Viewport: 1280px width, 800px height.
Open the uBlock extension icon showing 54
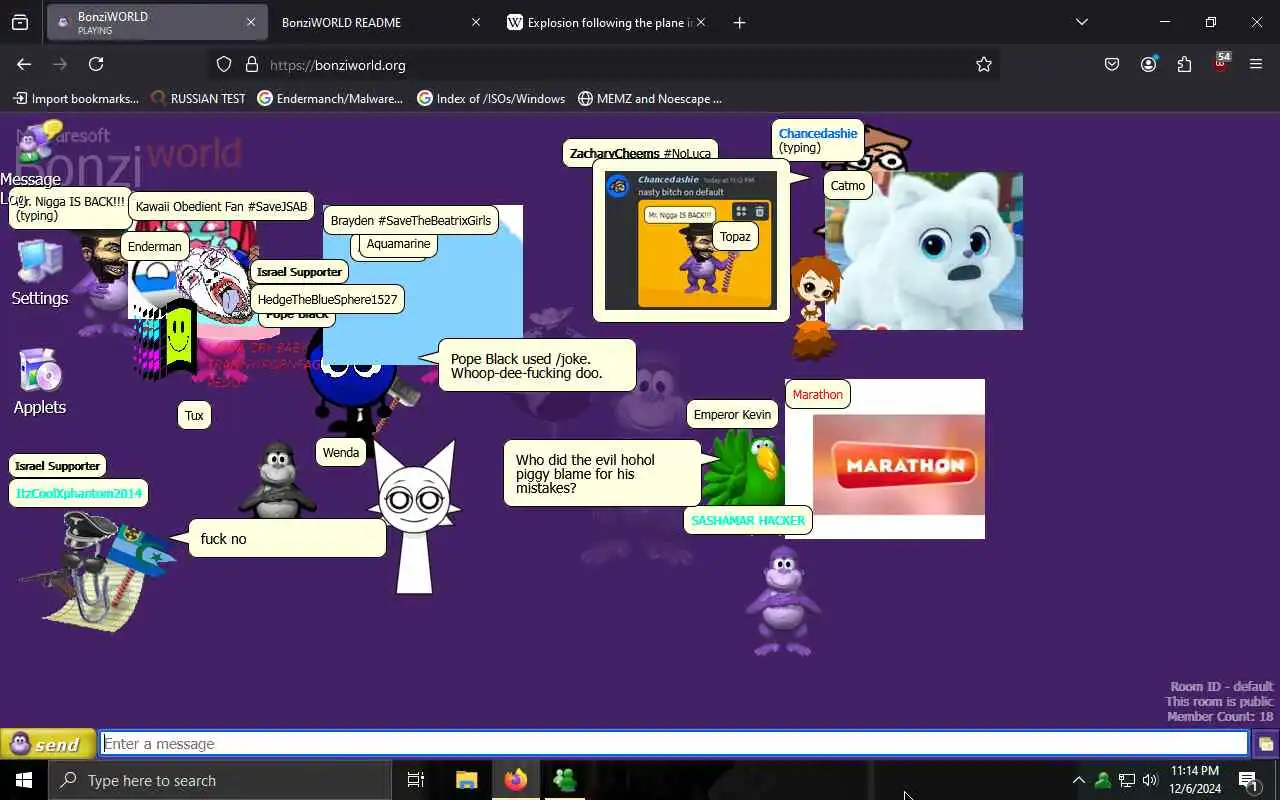[x=1220, y=63]
